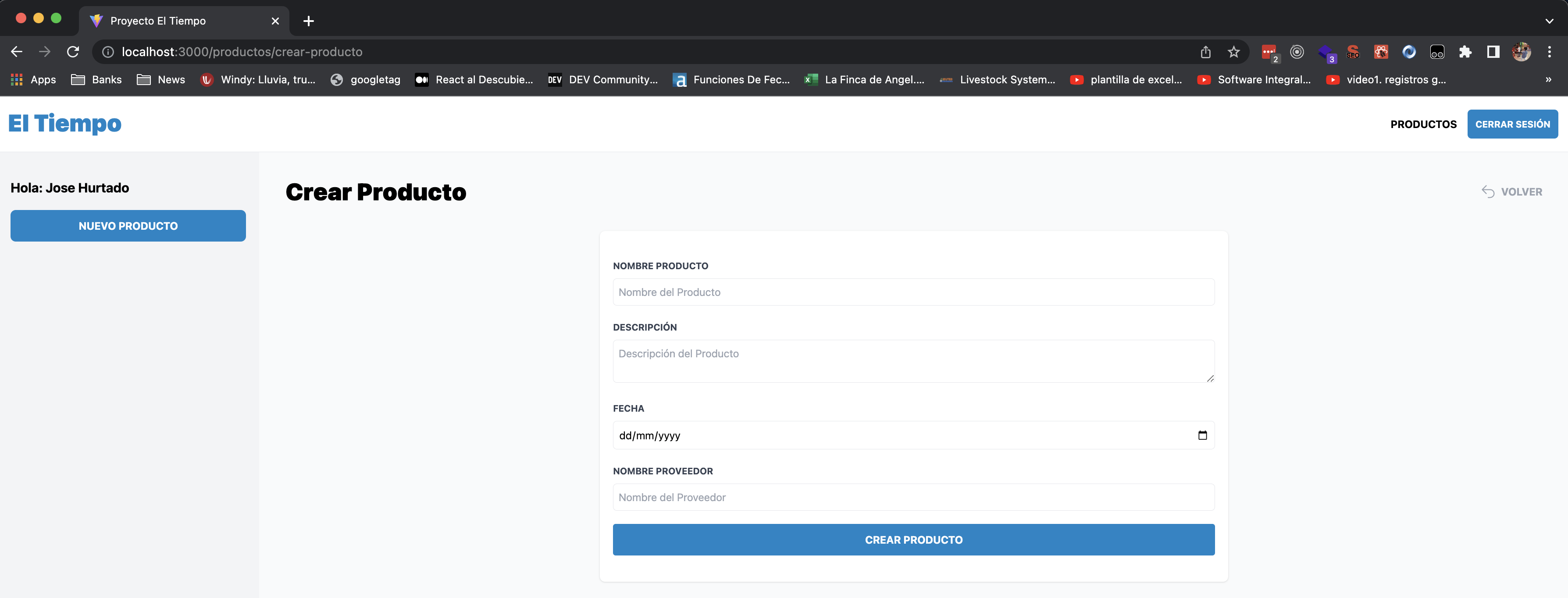Switch to the PRODUCTOS menu item
The image size is (1568, 598).
click(1423, 124)
